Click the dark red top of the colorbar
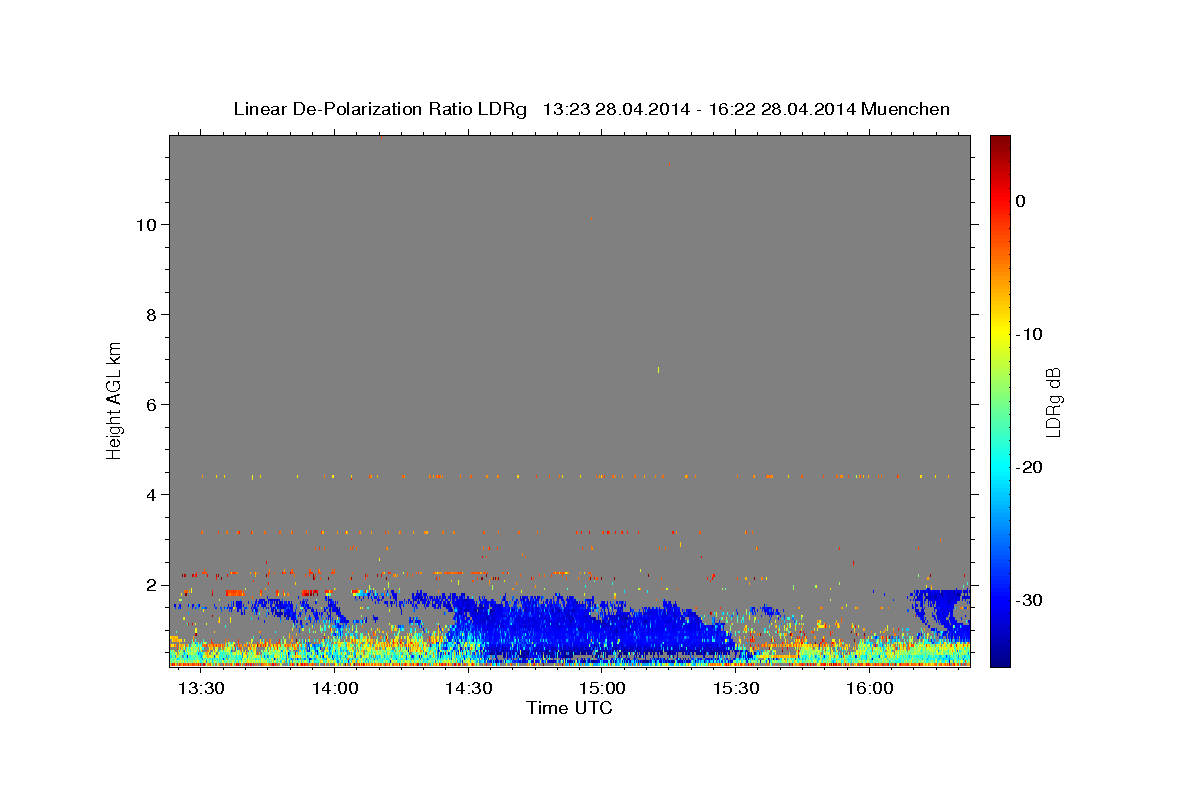Screen dimensions: 1200x800 [x=1000, y=143]
